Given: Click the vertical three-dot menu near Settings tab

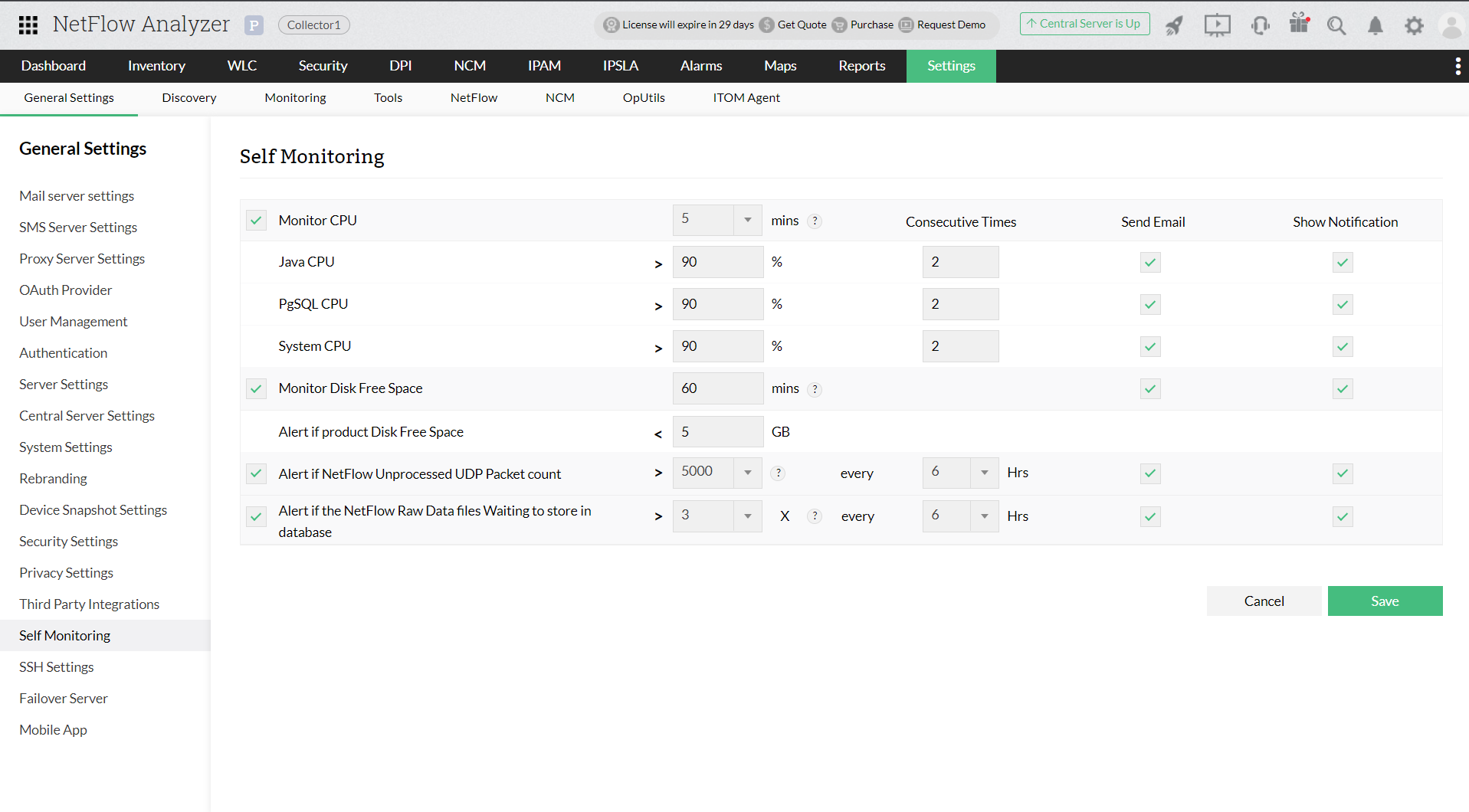Looking at the screenshot, I should point(1458,66).
